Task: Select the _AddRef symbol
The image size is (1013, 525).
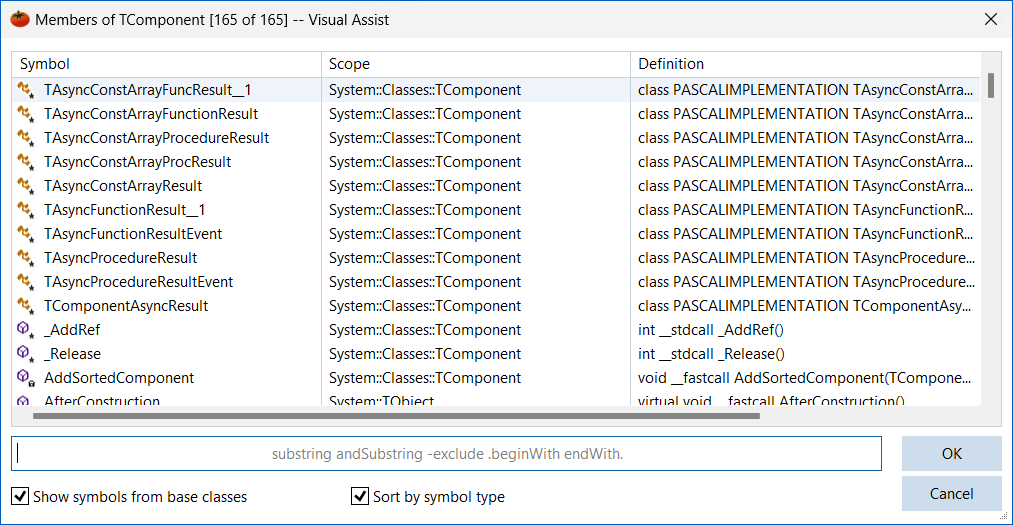Action: pos(72,329)
